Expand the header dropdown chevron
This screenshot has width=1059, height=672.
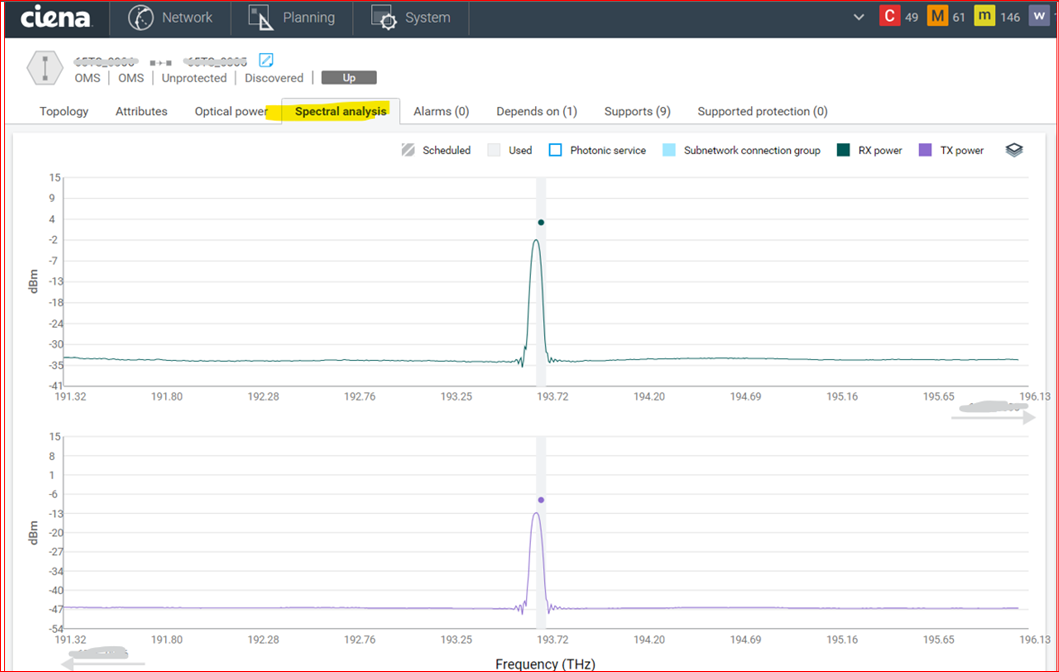point(858,17)
